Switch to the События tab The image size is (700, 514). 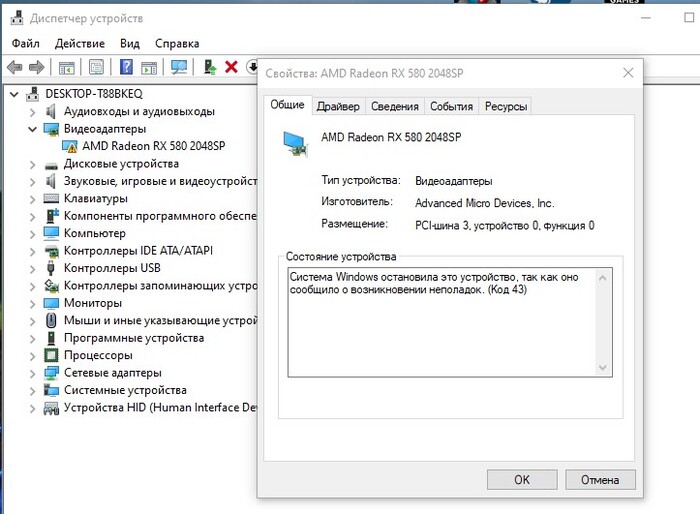pos(451,106)
